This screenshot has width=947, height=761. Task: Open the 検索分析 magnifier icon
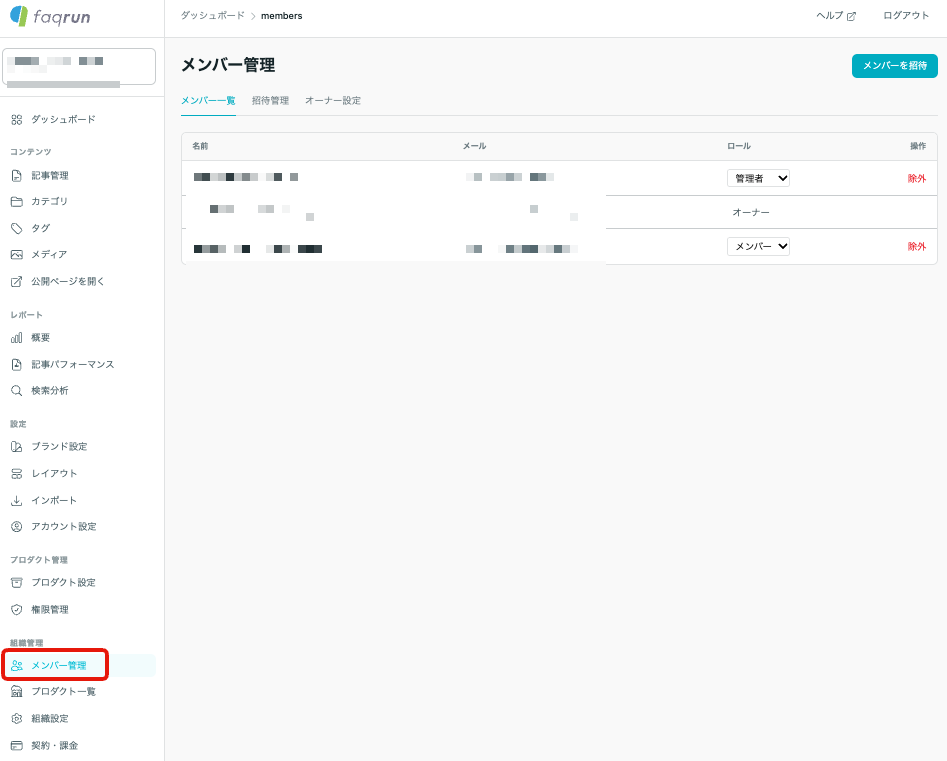(17, 391)
